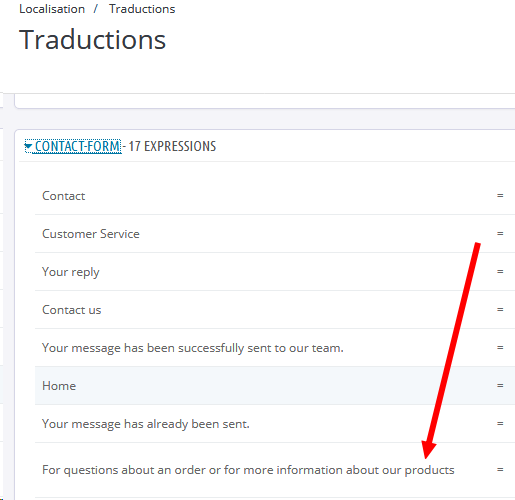
Task: Select 'For questions about an order' expression
Action: 248,470
